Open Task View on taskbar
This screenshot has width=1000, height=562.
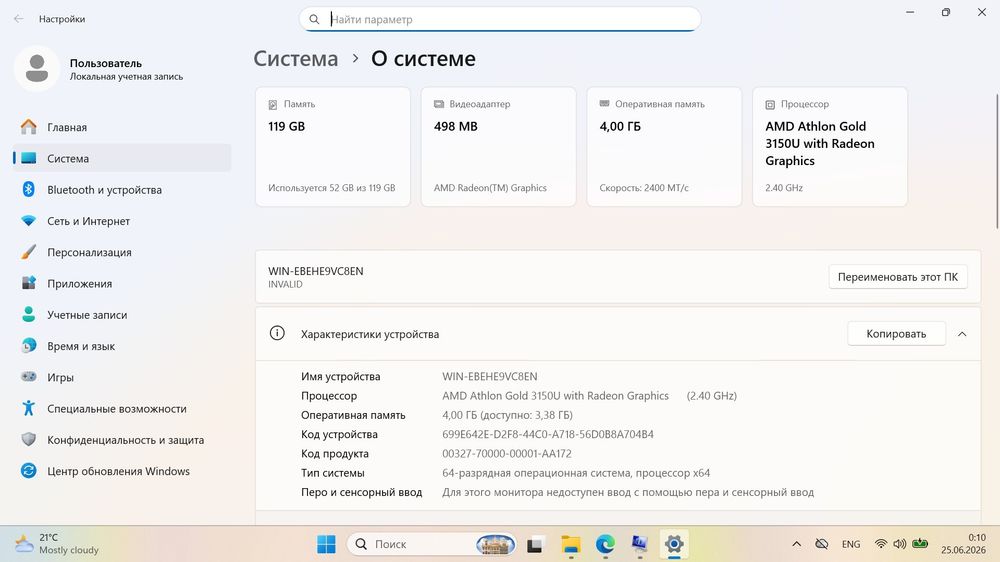click(534, 544)
